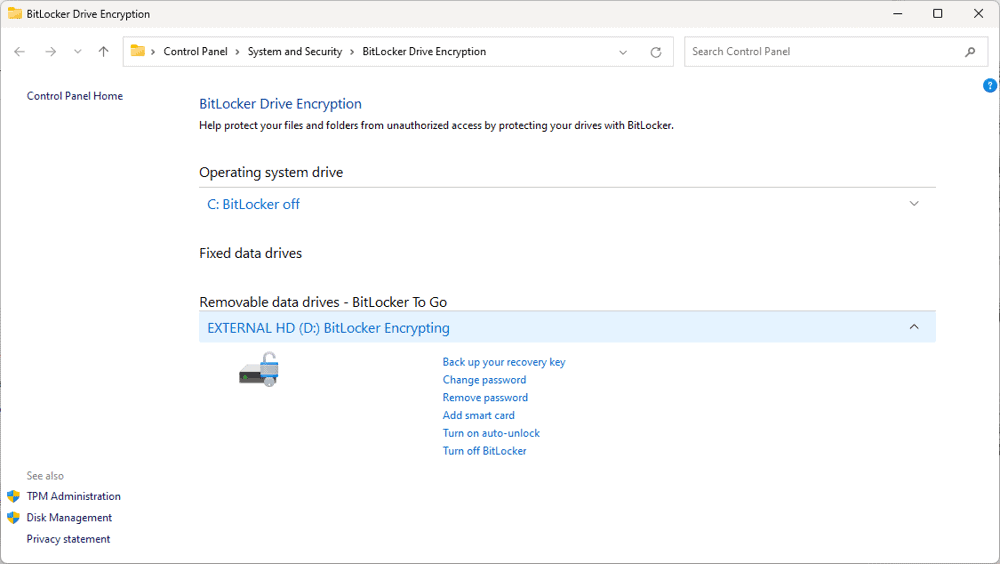Open the address bar history dropdown
Screen dimensions: 1000x564
tap(623, 52)
